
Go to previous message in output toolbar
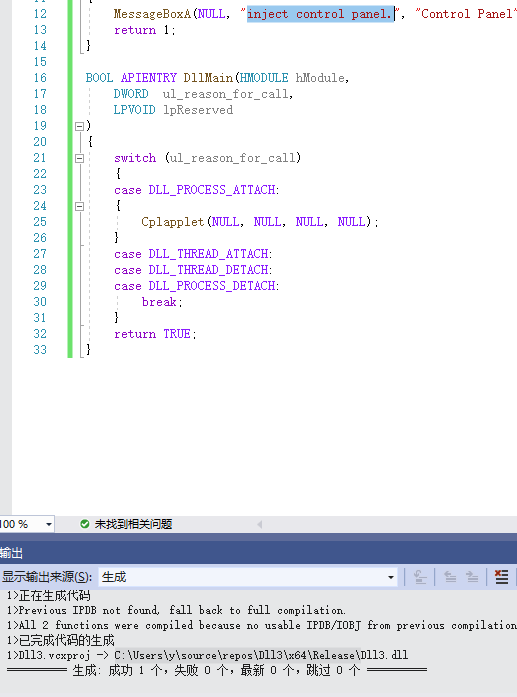pyautogui.click(x=450, y=577)
